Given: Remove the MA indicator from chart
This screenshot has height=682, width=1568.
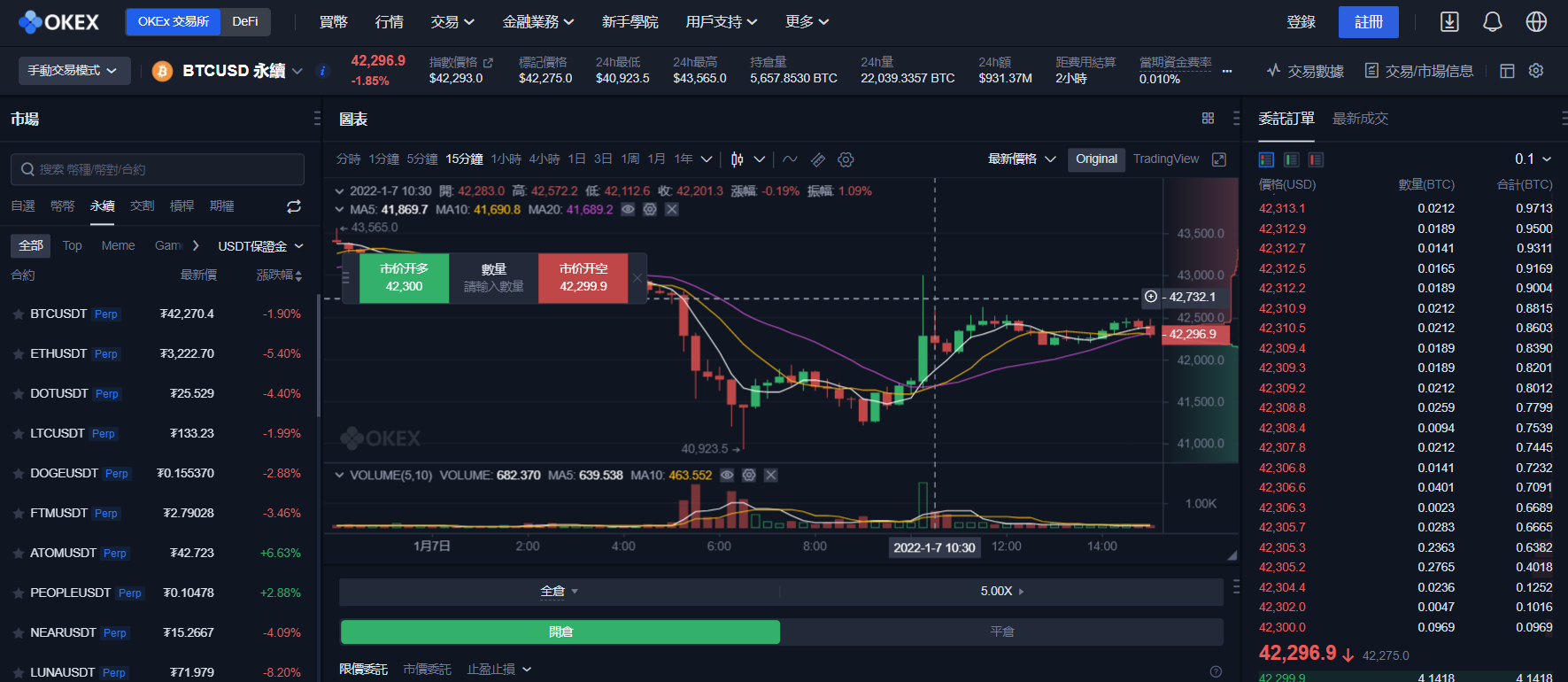Looking at the screenshot, I should point(672,210).
